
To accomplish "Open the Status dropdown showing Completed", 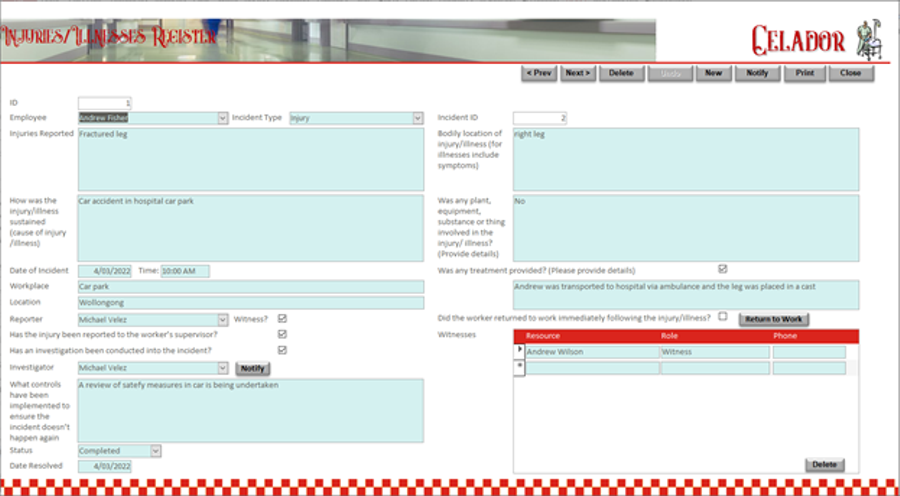I will point(155,451).
